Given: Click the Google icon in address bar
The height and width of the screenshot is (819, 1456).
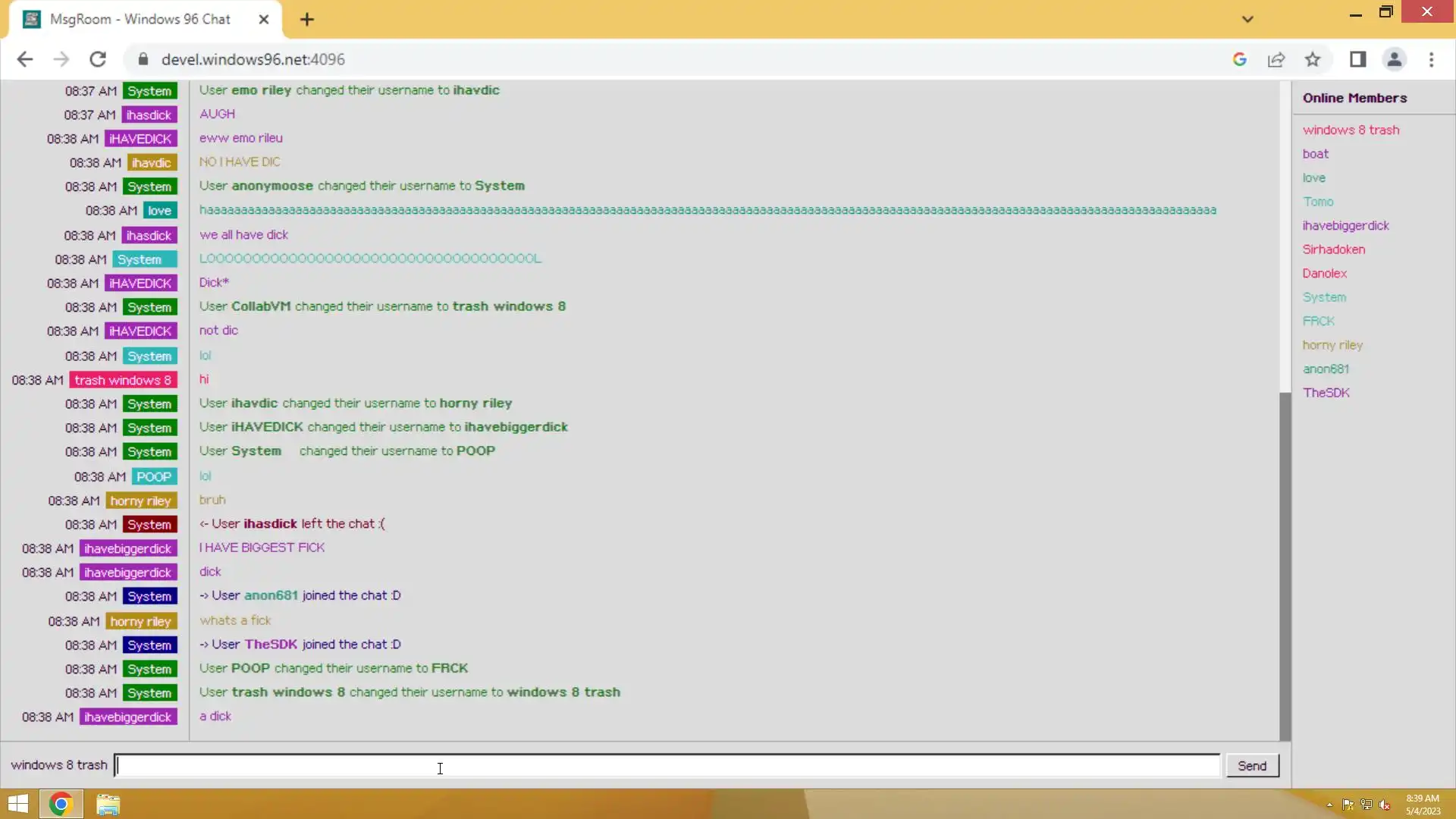Looking at the screenshot, I should coord(1240,59).
